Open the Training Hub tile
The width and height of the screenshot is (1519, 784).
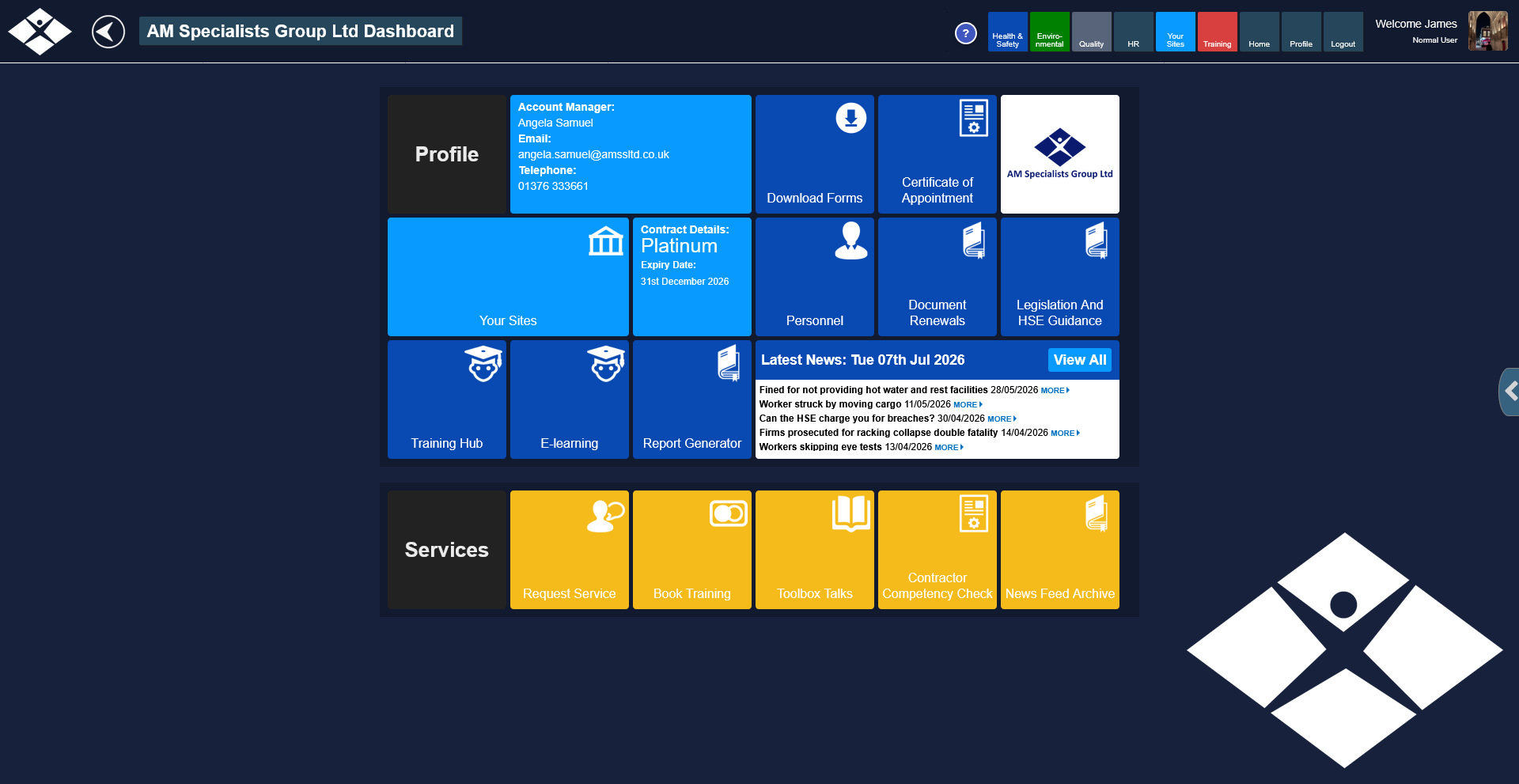point(447,400)
